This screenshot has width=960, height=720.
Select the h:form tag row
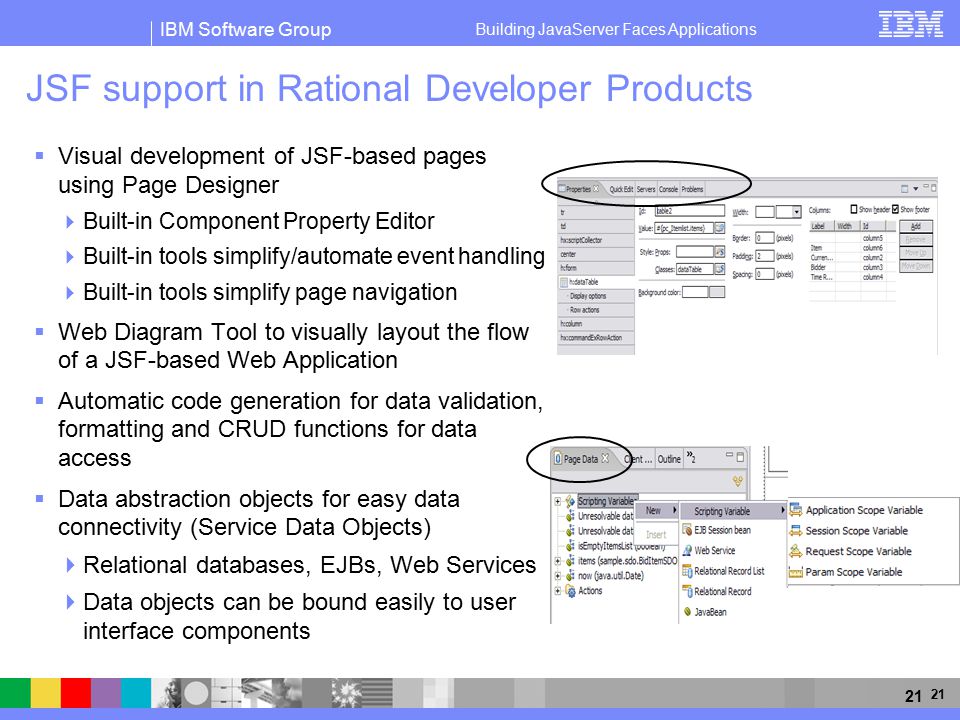[596, 268]
